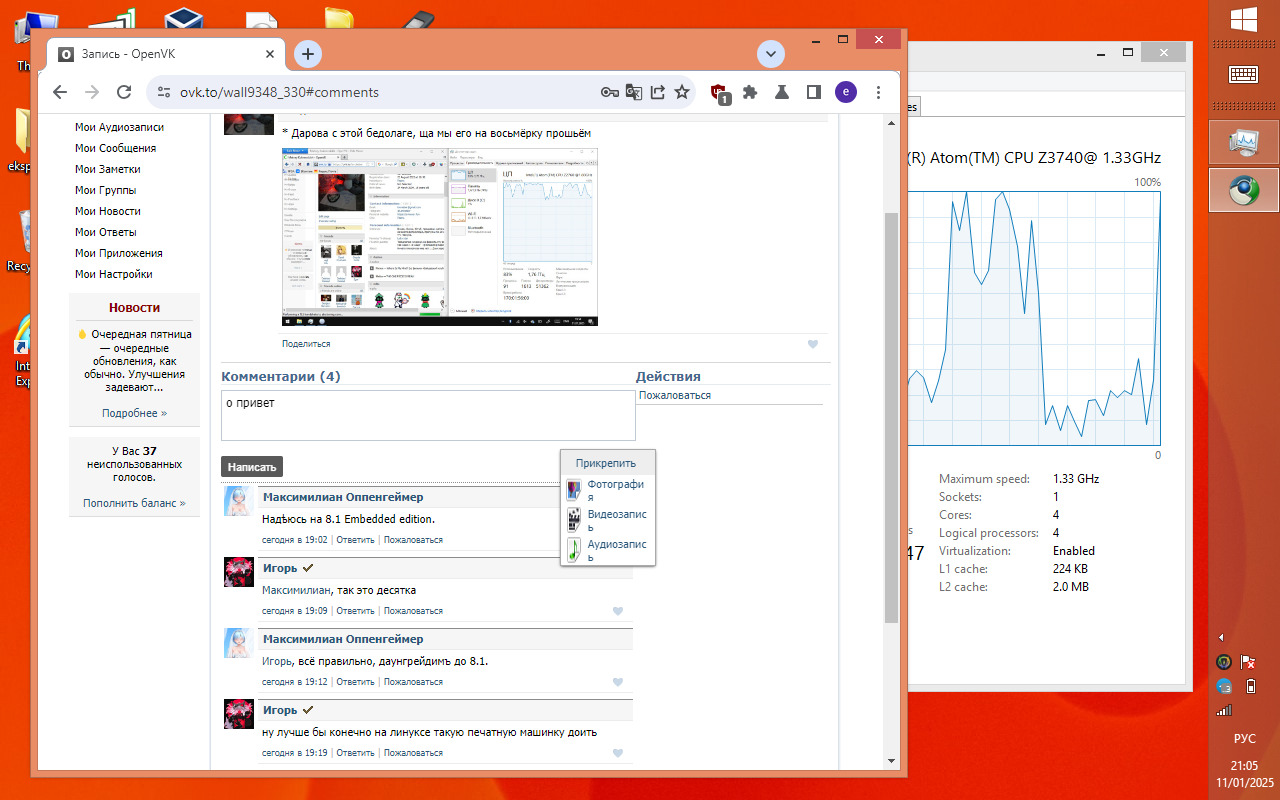1280x800 pixels.
Task: Choose Фотография from the attach menu
Action: tap(614, 490)
